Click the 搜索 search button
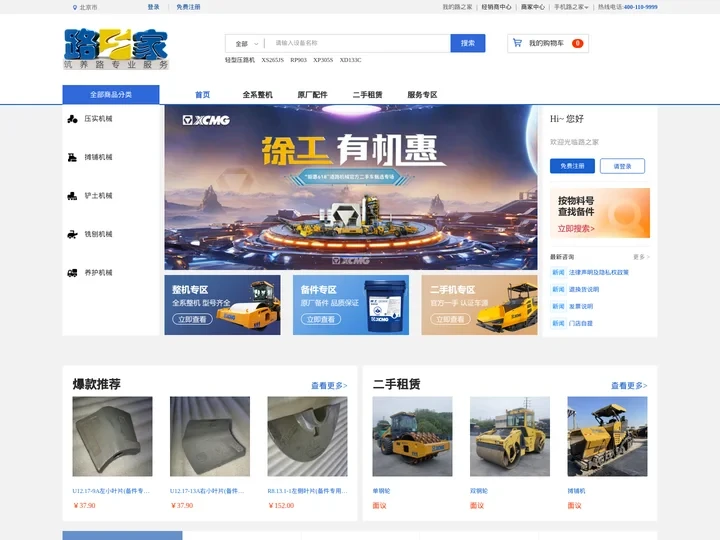This screenshot has height=540, width=720. click(x=467, y=43)
